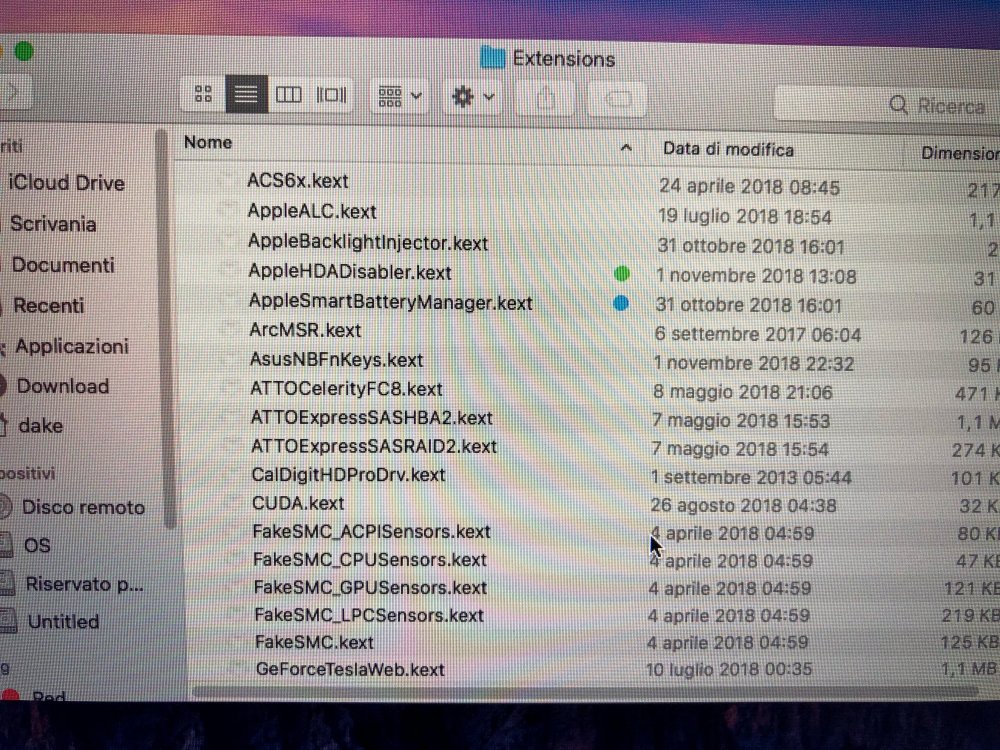Viewport: 1000px width, 750px height.
Task: Open Applicazioni in the sidebar
Action: click(x=71, y=346)
